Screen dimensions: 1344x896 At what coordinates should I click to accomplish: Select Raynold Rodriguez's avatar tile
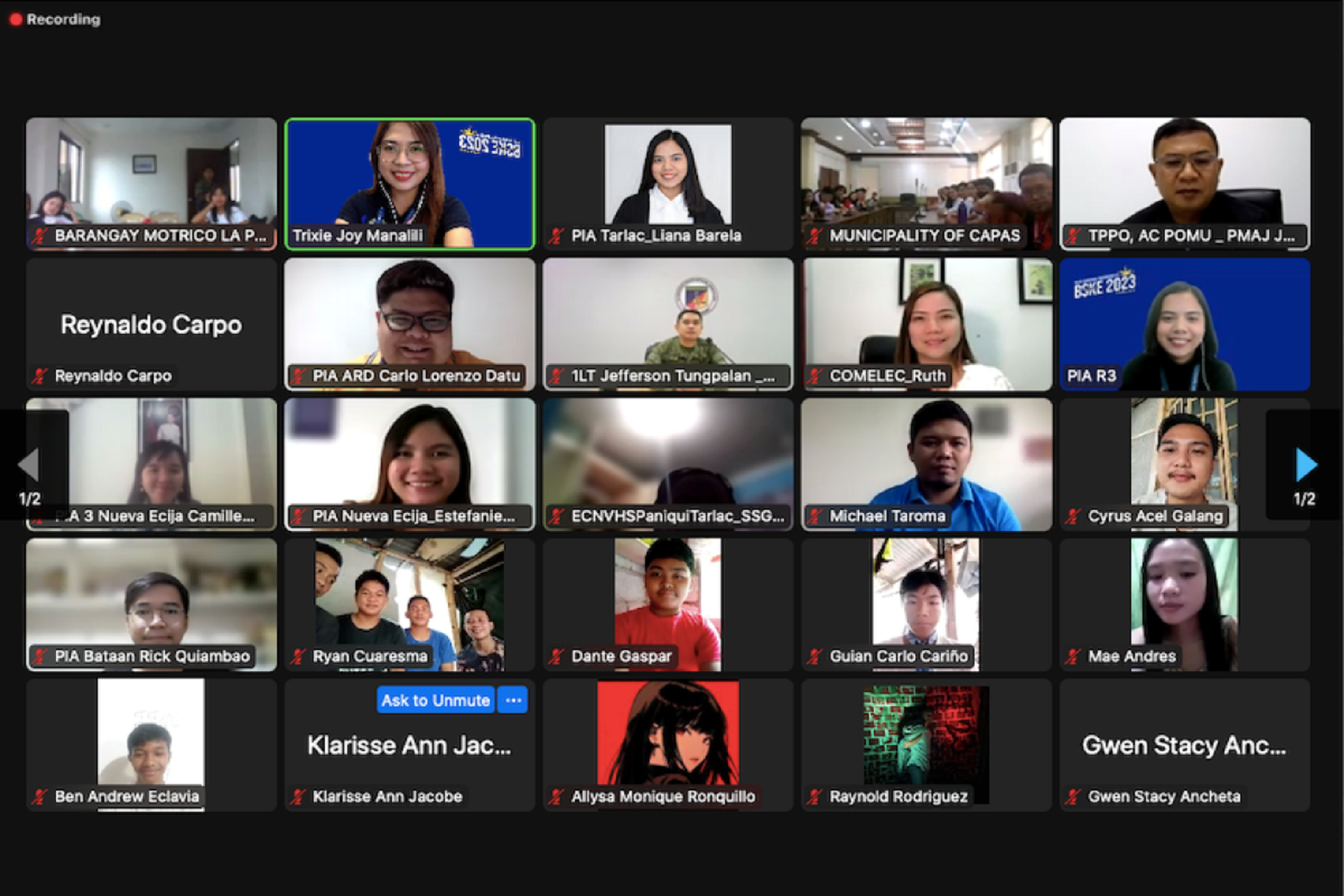(x=927, y=745)
